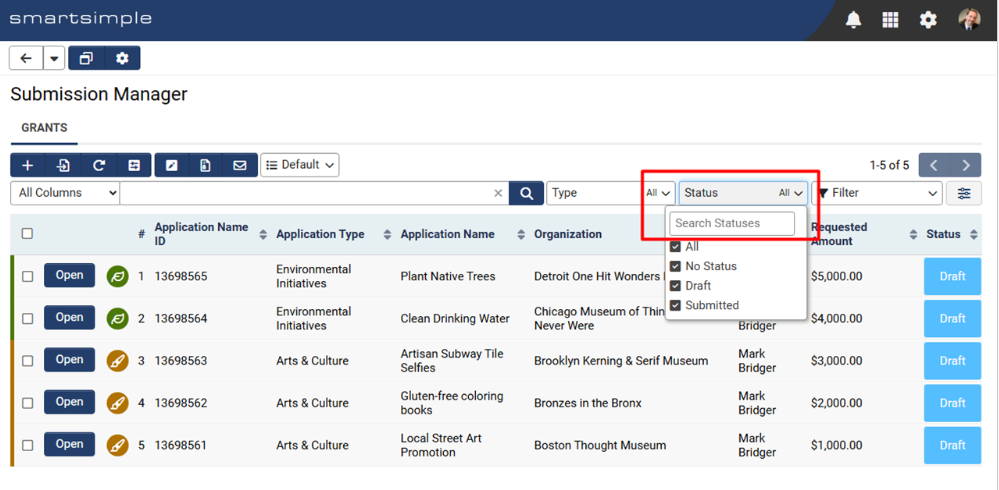Sort by the Organization column header

[x=568, y=234]
